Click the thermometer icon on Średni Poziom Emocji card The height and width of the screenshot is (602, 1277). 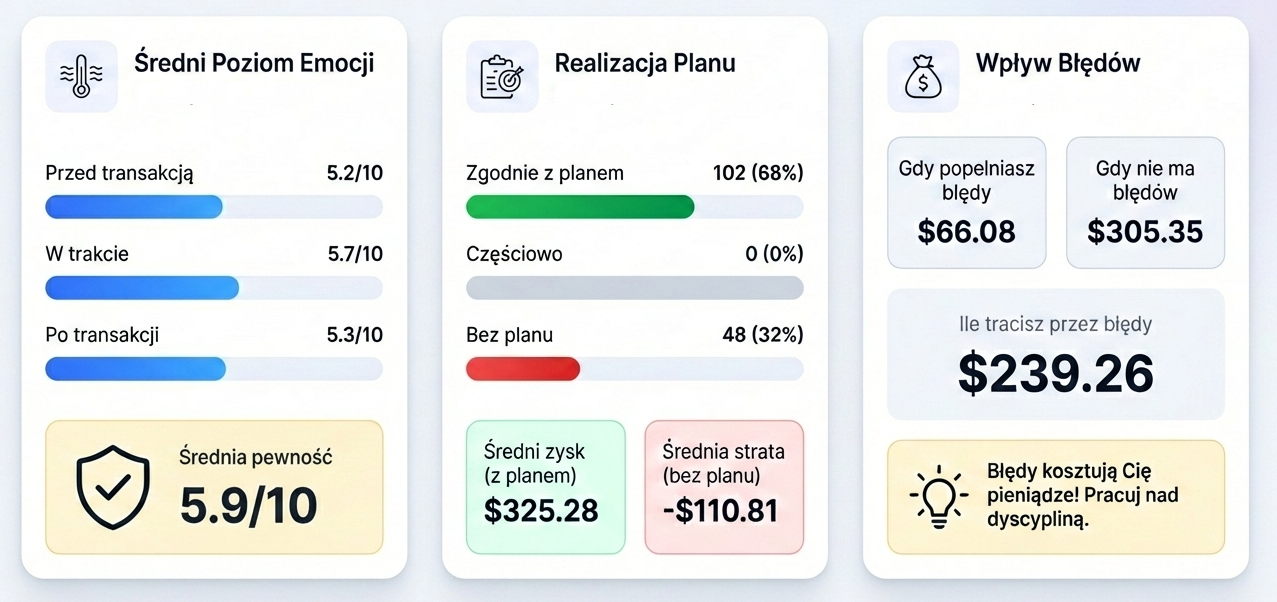(x=80, y=75)
